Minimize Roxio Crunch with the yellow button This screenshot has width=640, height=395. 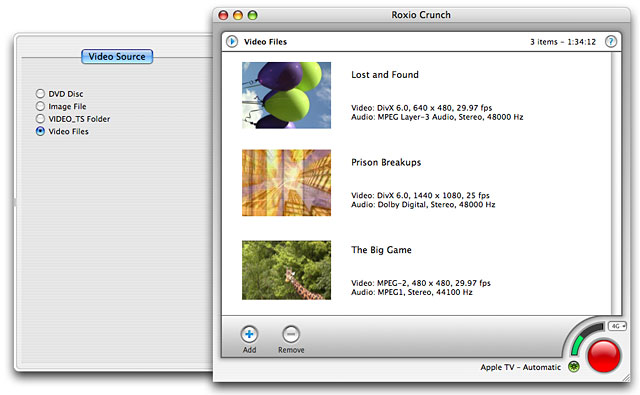point(238,16)
